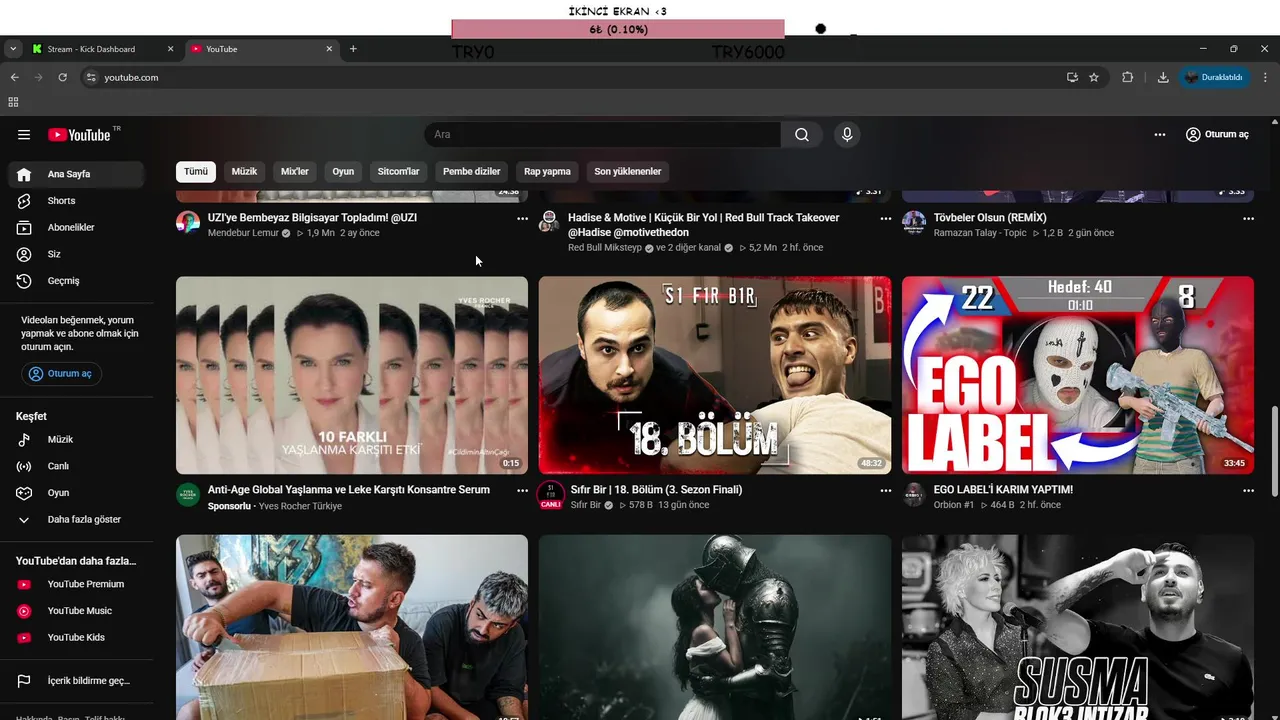
Task: Open EGO LABEL'İ KARIM YAPTIM! title
Action: (1003, 490)
